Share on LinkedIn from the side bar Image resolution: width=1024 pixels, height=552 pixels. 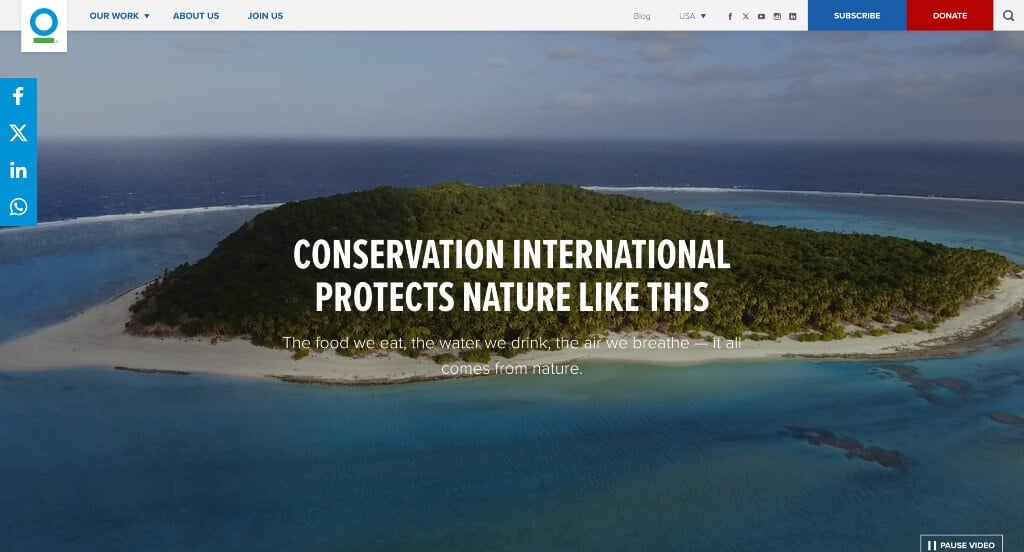pyautogui.click(x=18, y=170)
